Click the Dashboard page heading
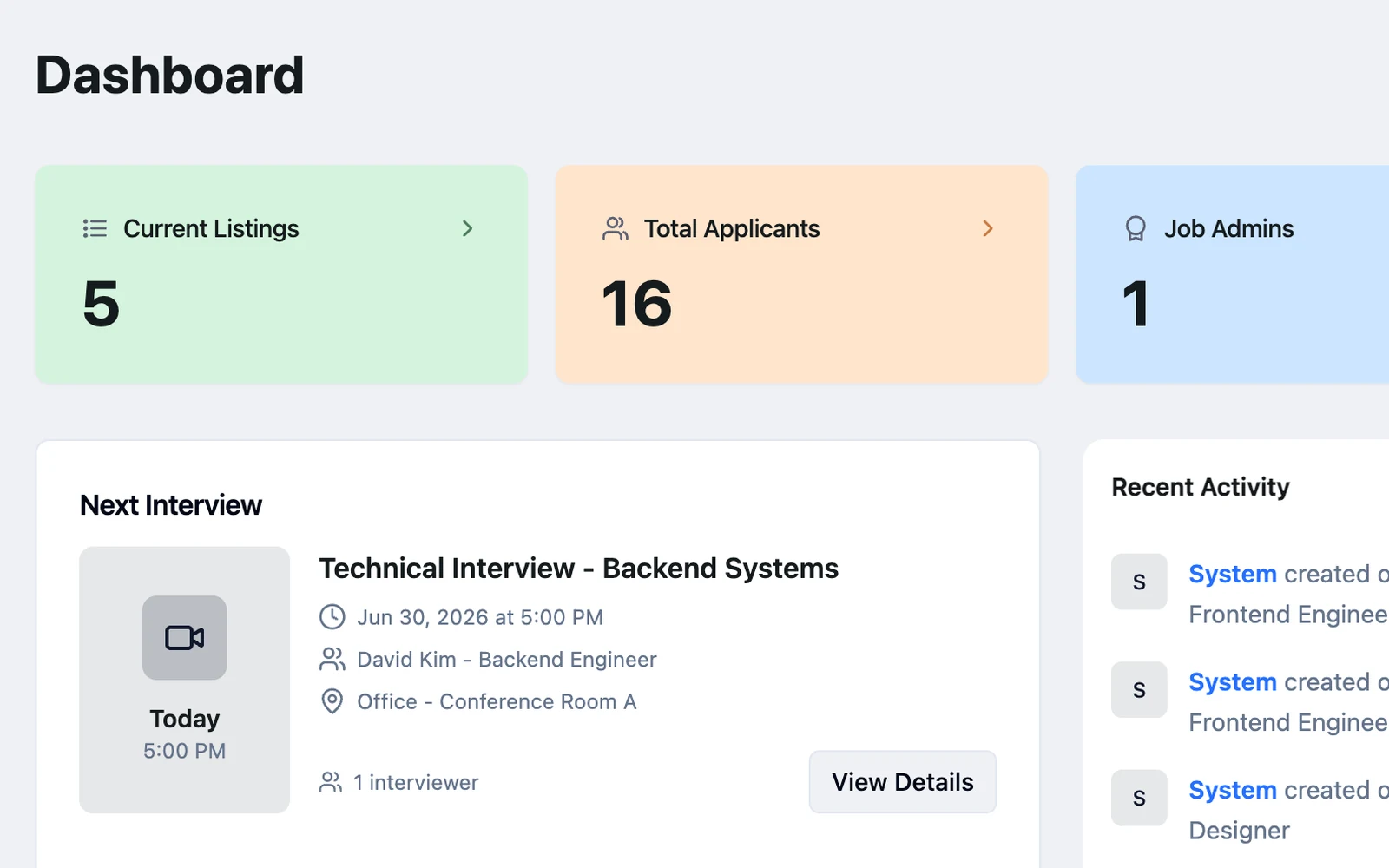This screenshot has height=868, width=1389. coord(170,75)
